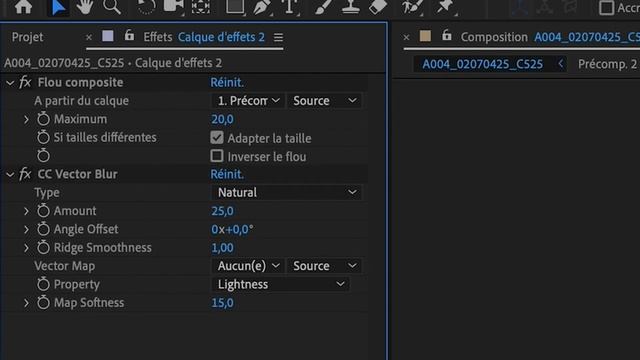This screenshot has height=360, width=640.
Task: Open the Effets panel hamburger menu
Action: 278,38
